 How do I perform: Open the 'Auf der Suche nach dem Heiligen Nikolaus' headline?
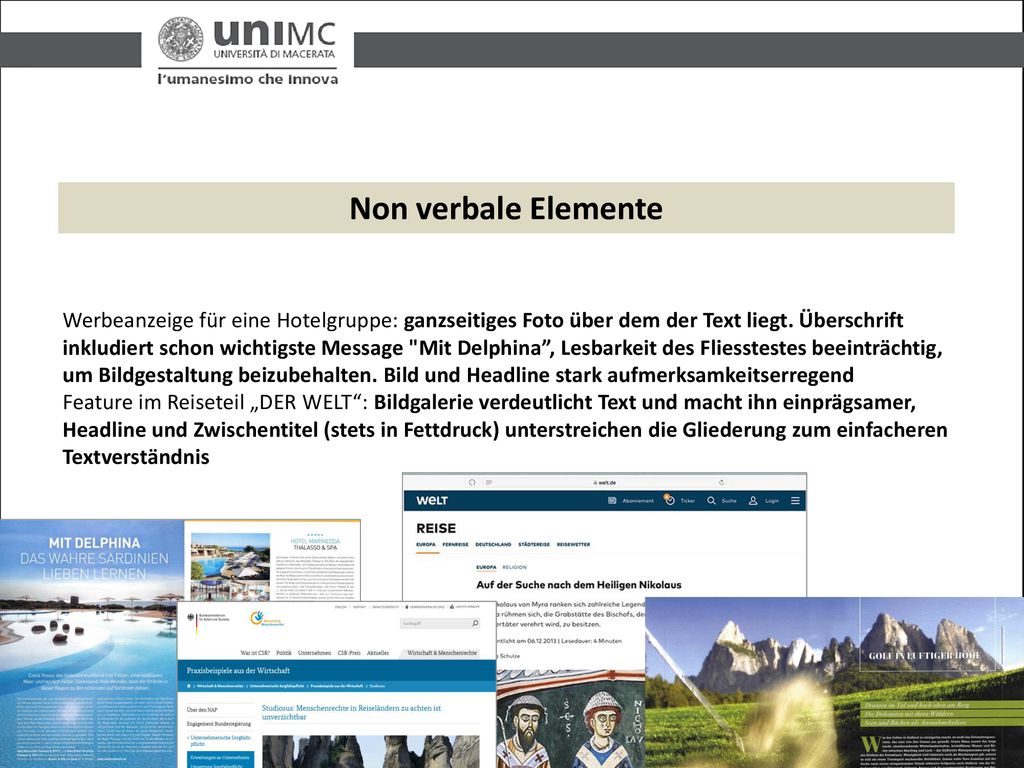click(x=579, y=585)
